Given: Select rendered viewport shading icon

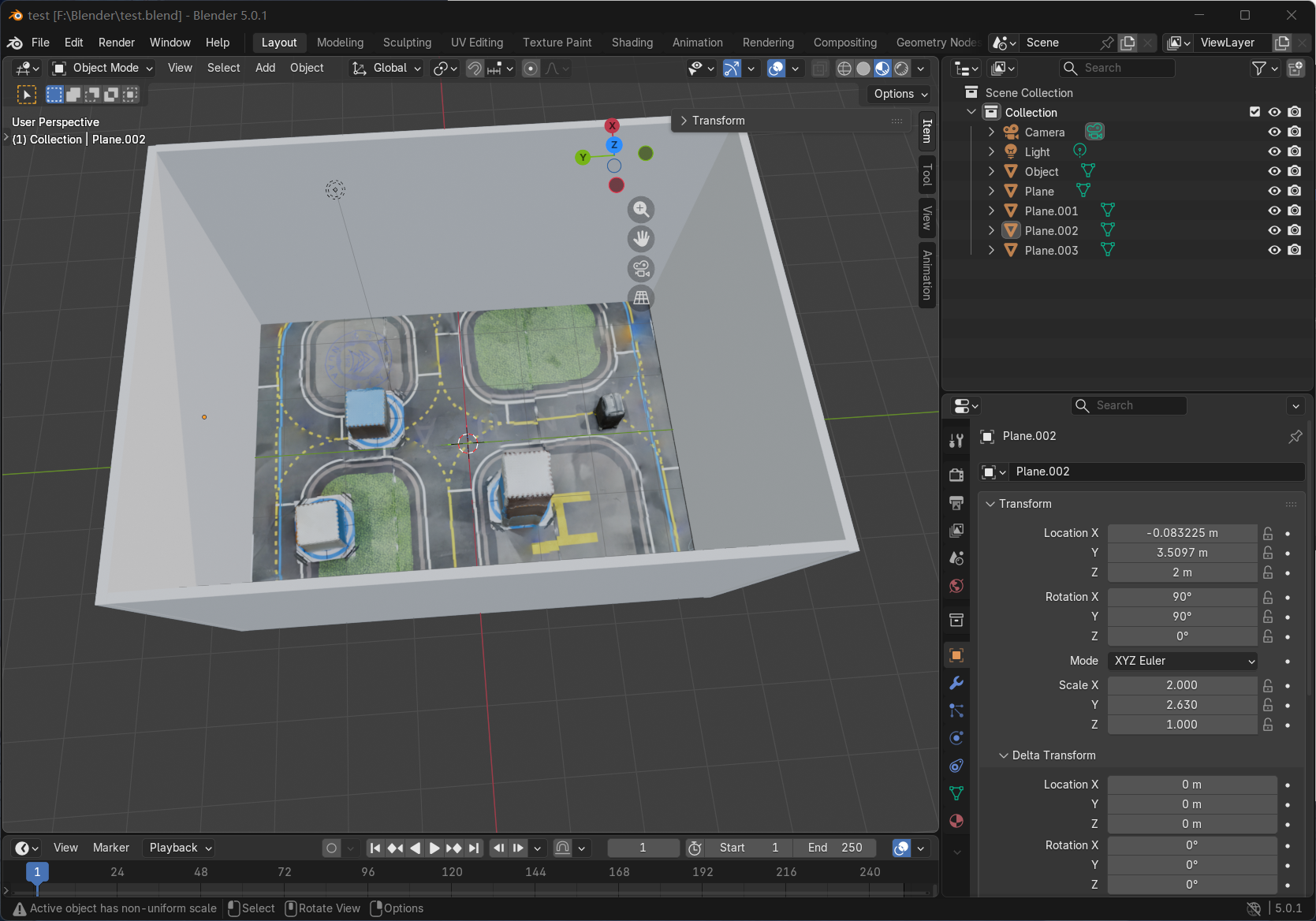Looking at the screenshot, I should [901, 69].
